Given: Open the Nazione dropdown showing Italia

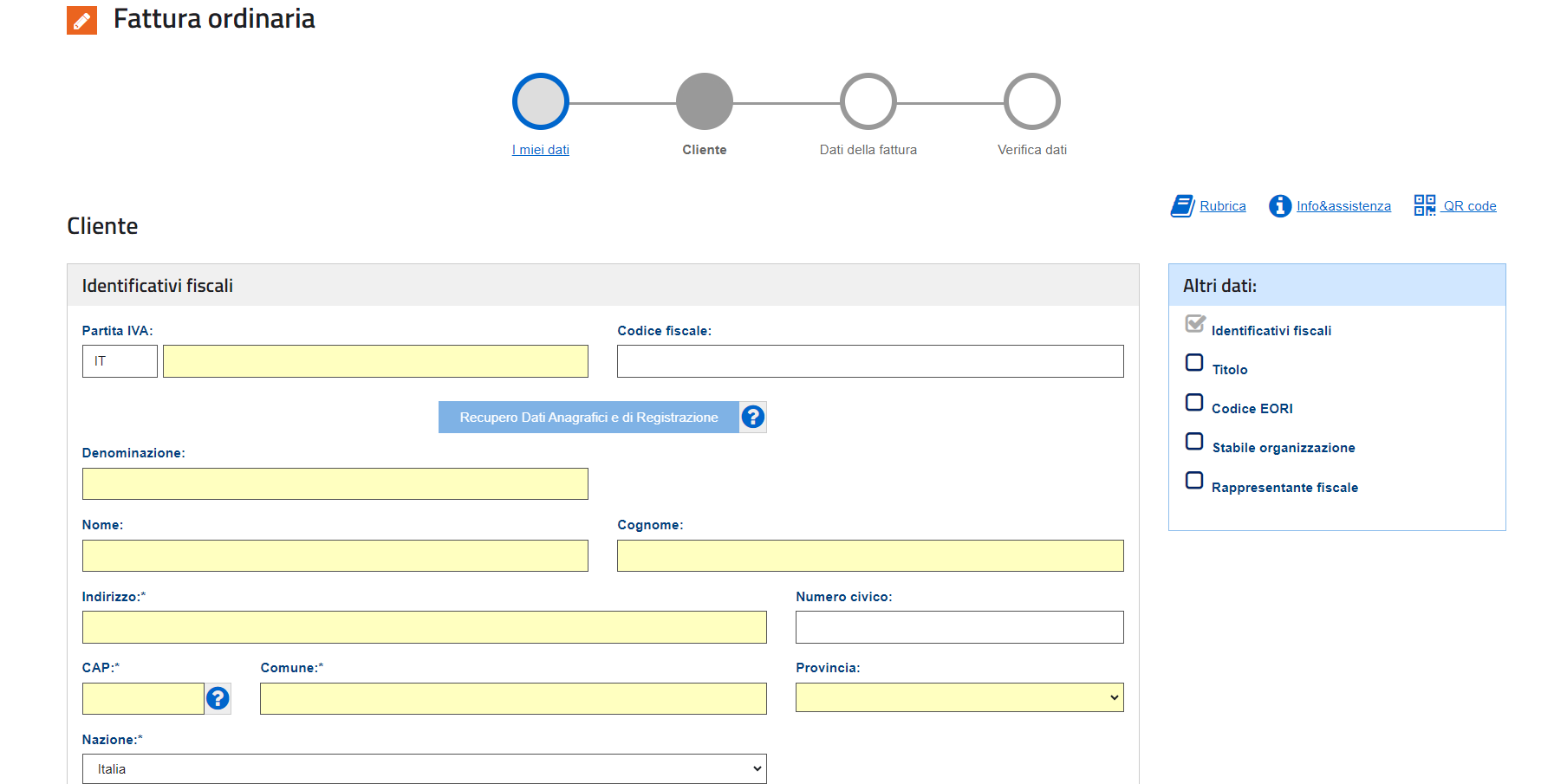Looking at the screenshot, I should [424, 768].
